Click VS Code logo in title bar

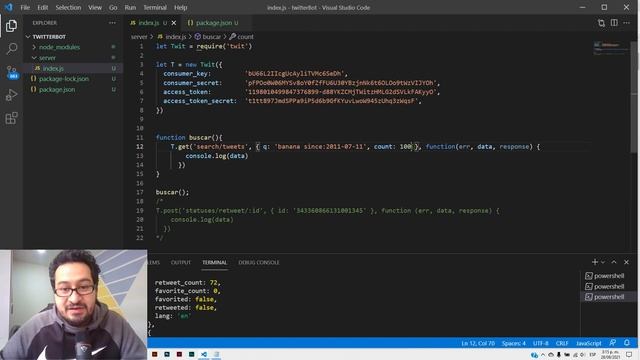click(9, 7)
